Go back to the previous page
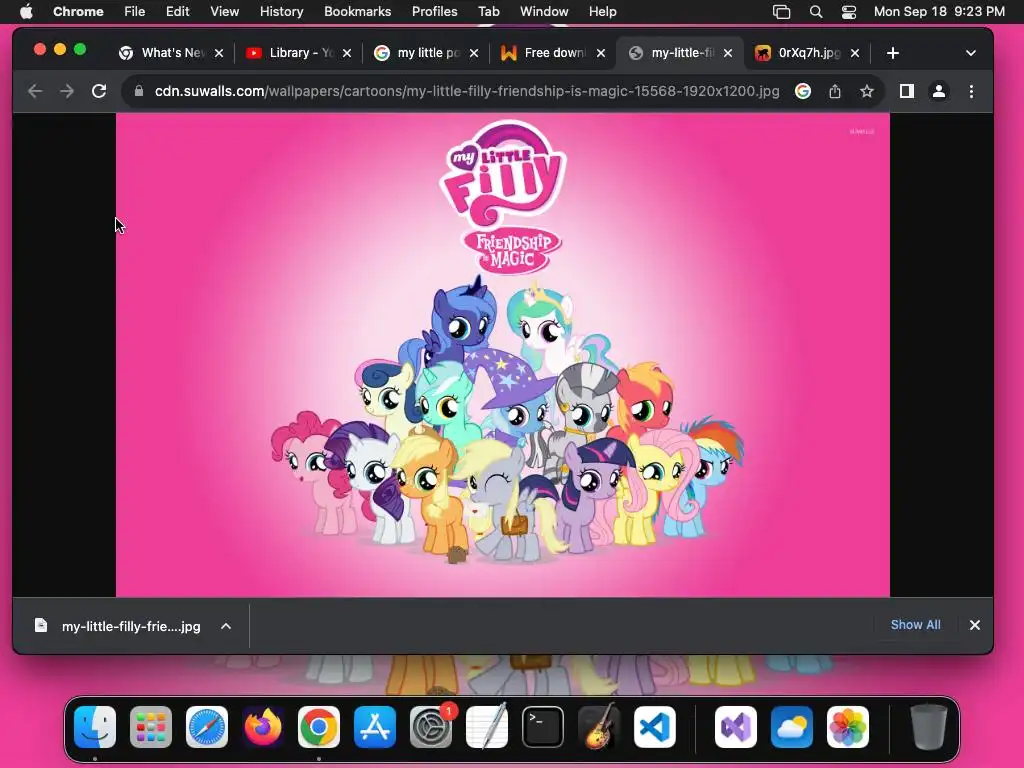1024x768 pixels. click(x=35, y=91)
